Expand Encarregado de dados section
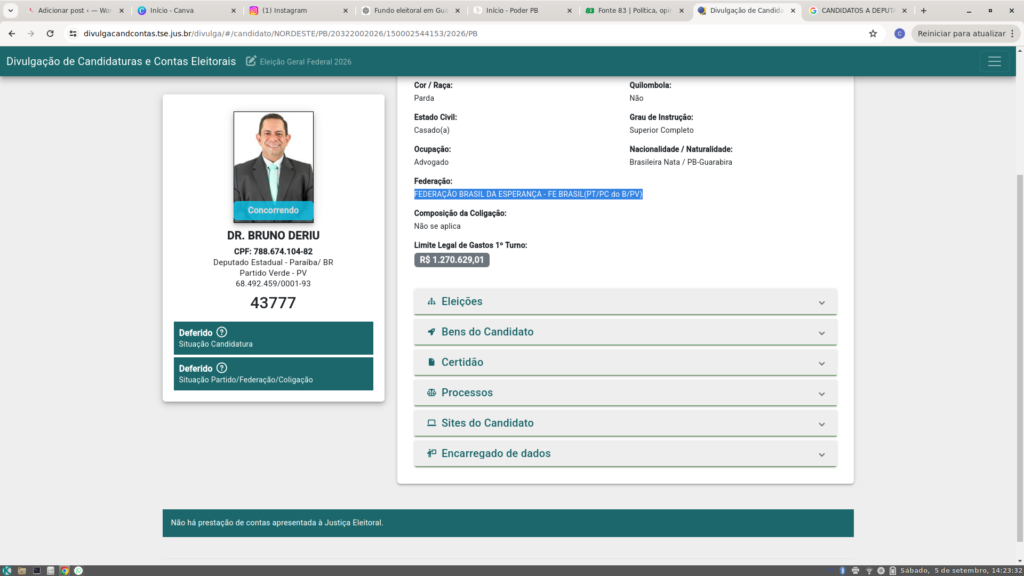Screen dimensions: 1024x576 [x=625, y=453]
